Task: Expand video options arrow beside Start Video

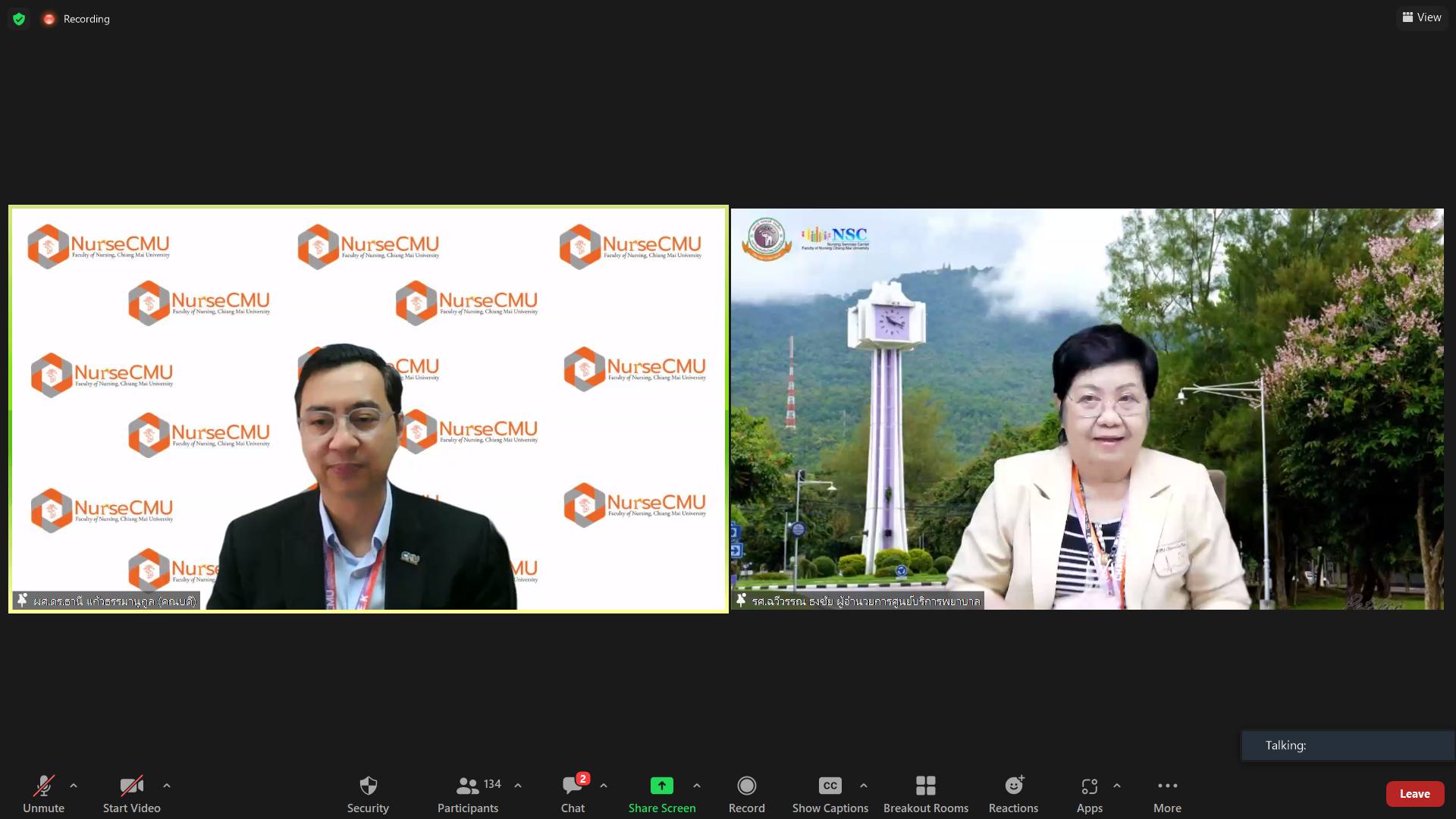Action: click(167, 786)
